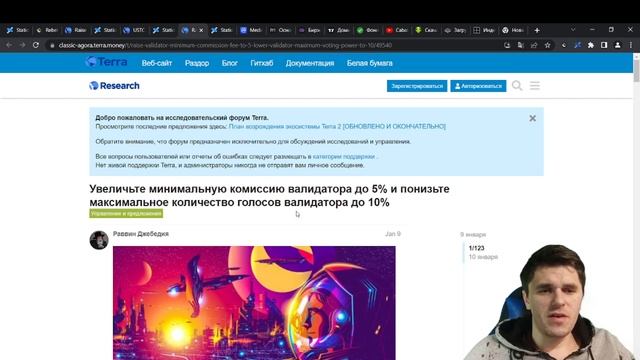
Task: Switch to the first Station tab
Action: 17,30
